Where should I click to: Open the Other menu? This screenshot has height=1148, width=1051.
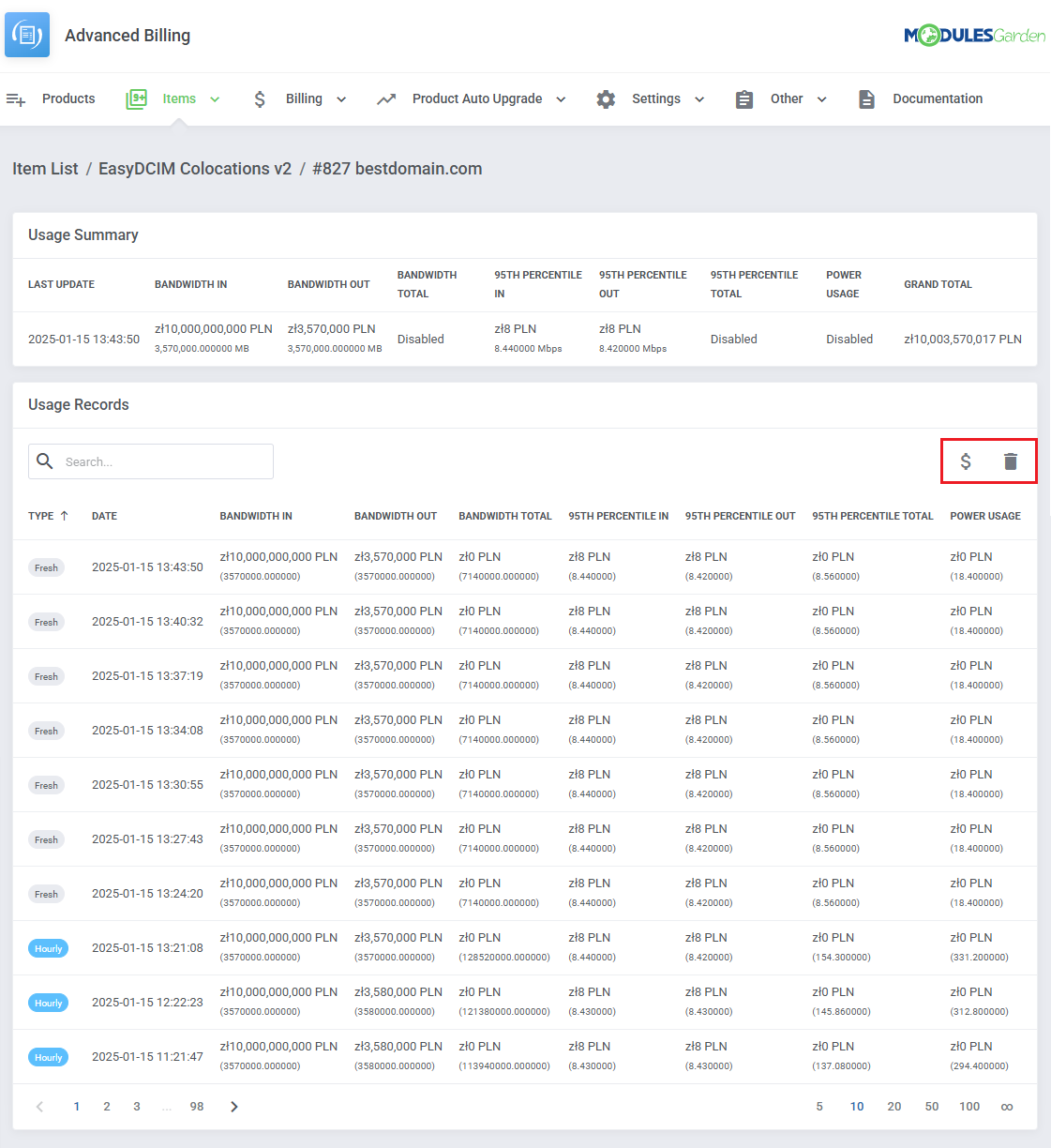(787, 98)
